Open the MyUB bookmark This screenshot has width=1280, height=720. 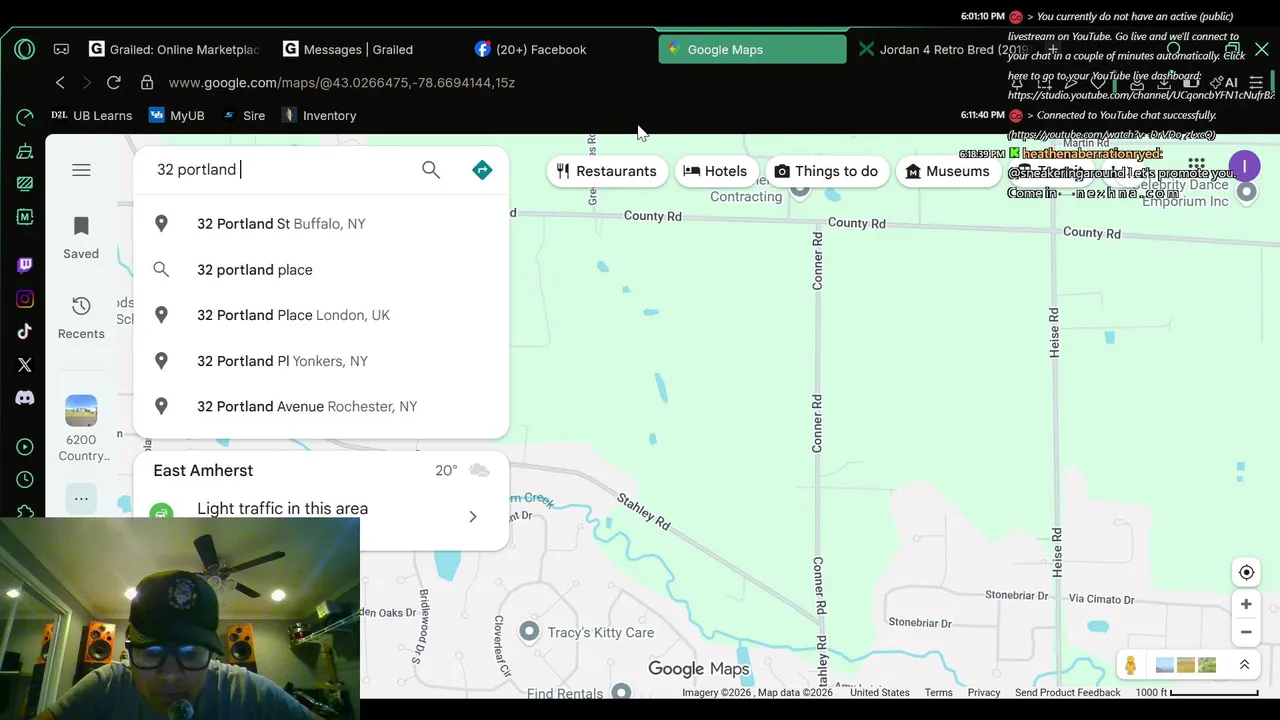[x=176, y=116]
